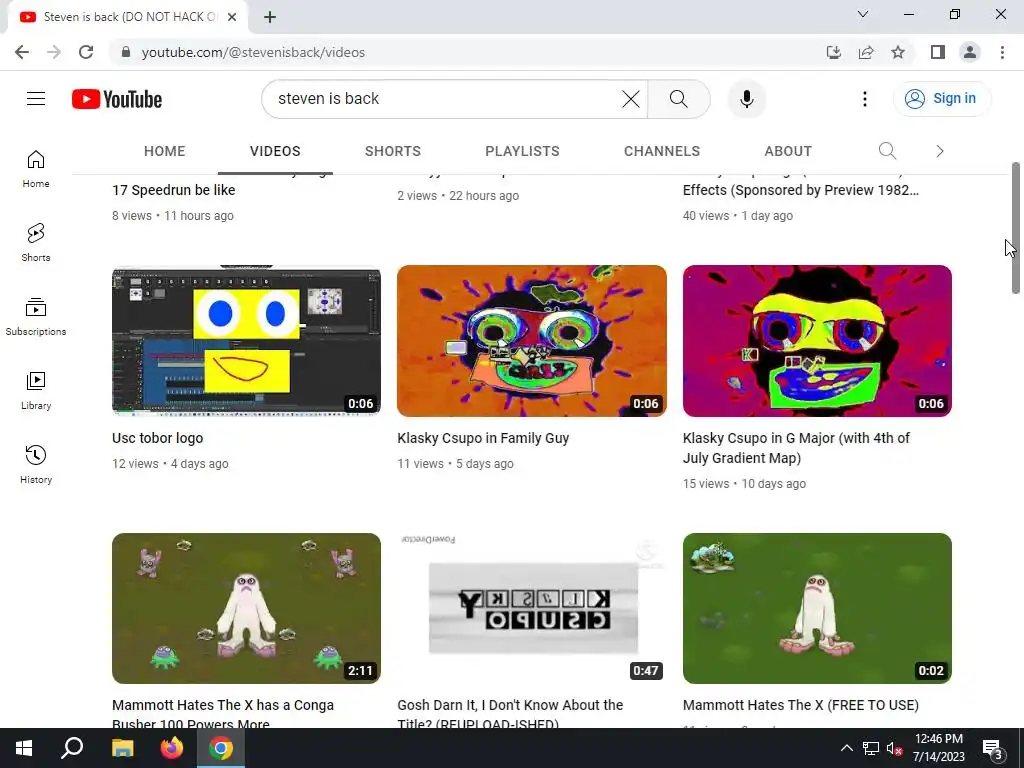
Task: Click the Sign in button
Action: point(942,99)
